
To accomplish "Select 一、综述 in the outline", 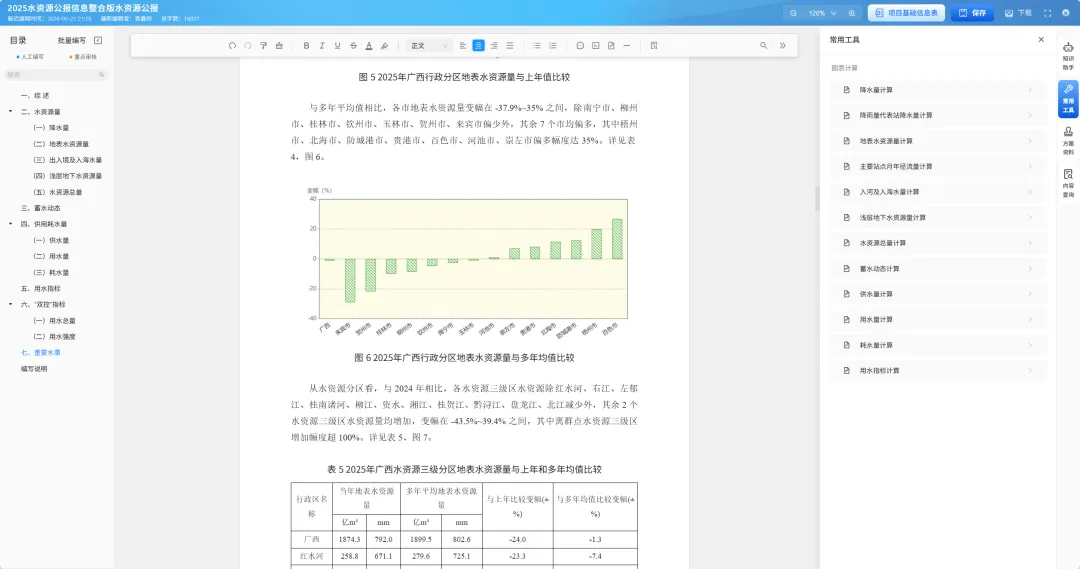I will coord(34,96).
